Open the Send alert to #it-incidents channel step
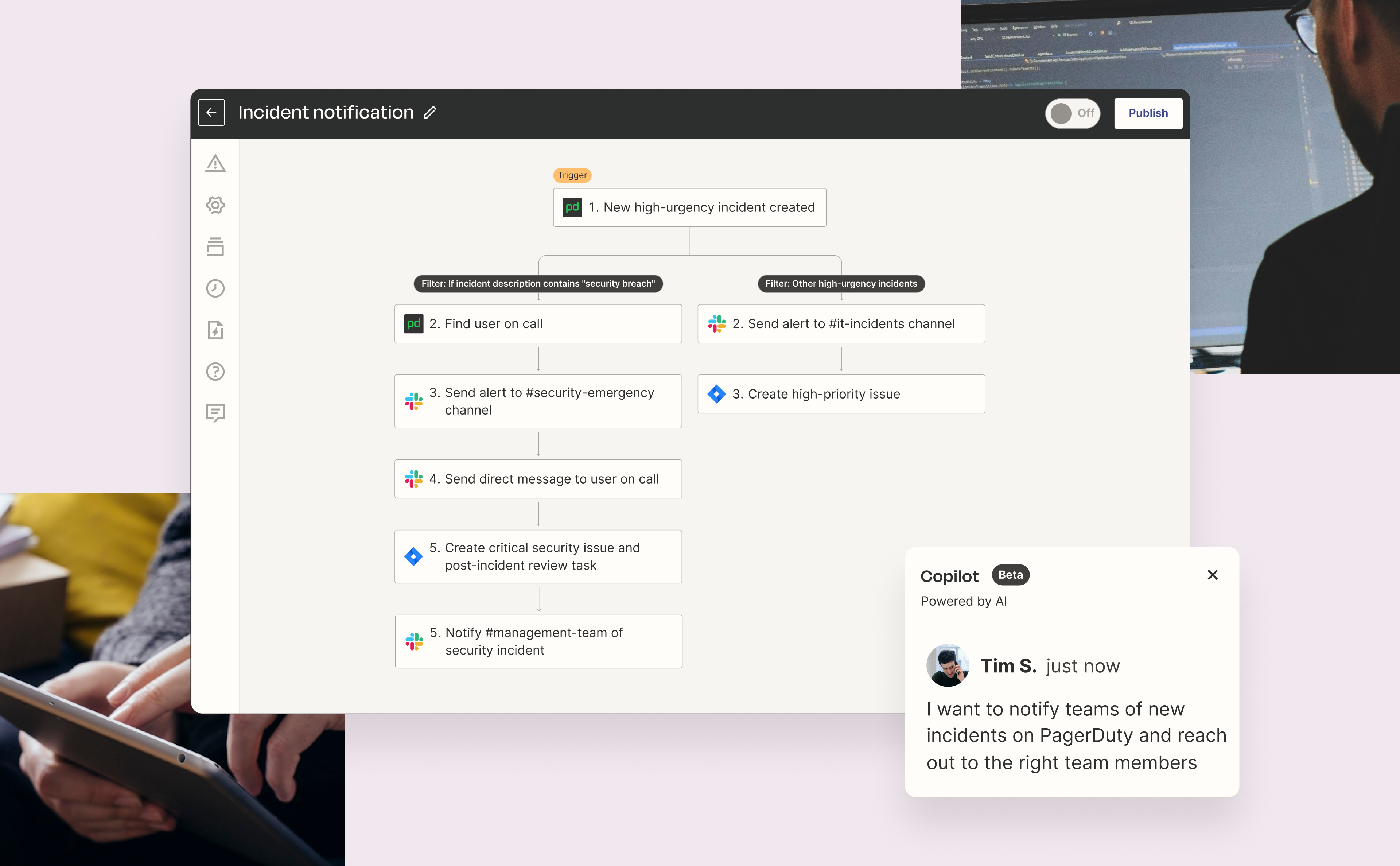This screenshot has width=1400, height=866. click(841, 323)
